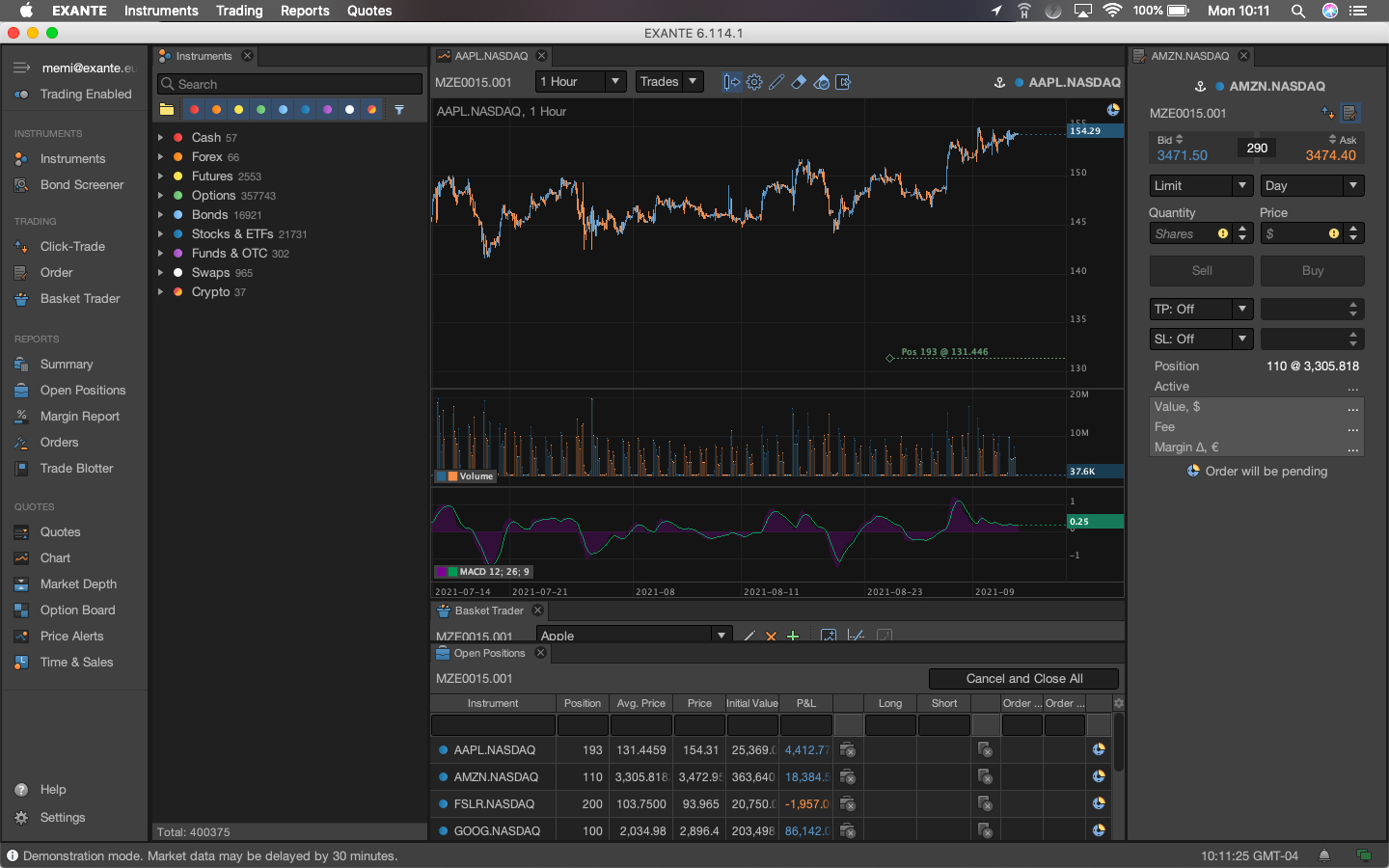The width and height of the screenshot is (1389, 868).
Task: Click the anchor icon beside AMZN.NASDAQ
Action: [x=1200, y=87]
